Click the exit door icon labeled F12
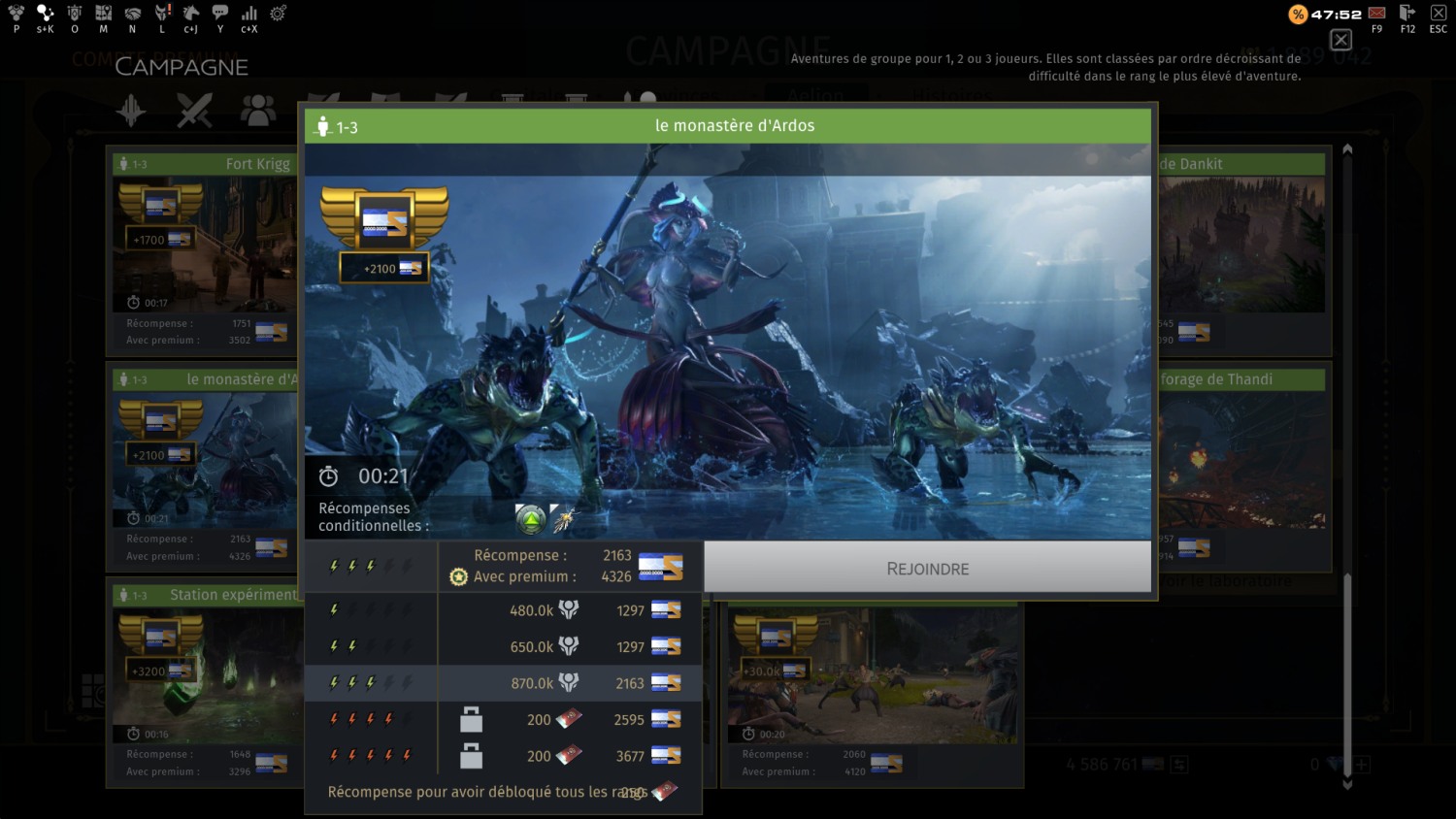 pos(1407,14)
